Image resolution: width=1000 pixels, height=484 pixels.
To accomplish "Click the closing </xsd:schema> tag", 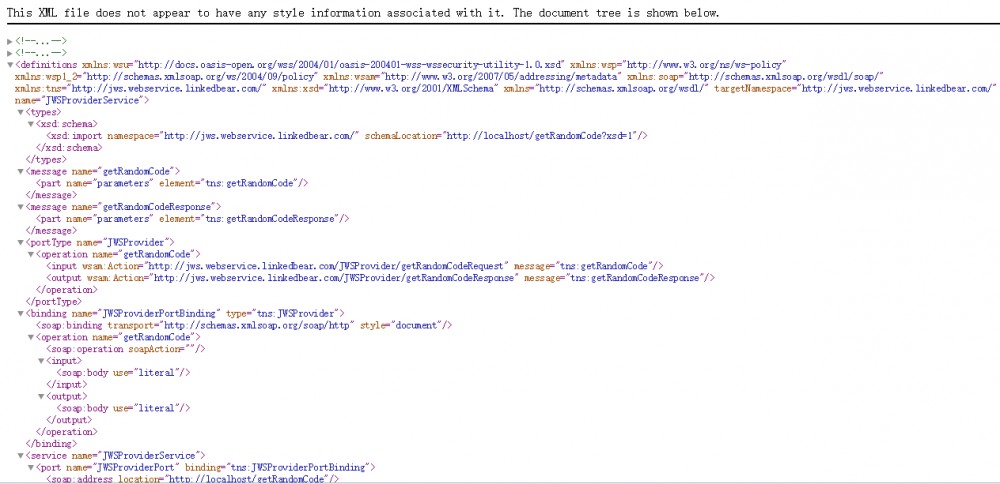I will tap(69, 148).
